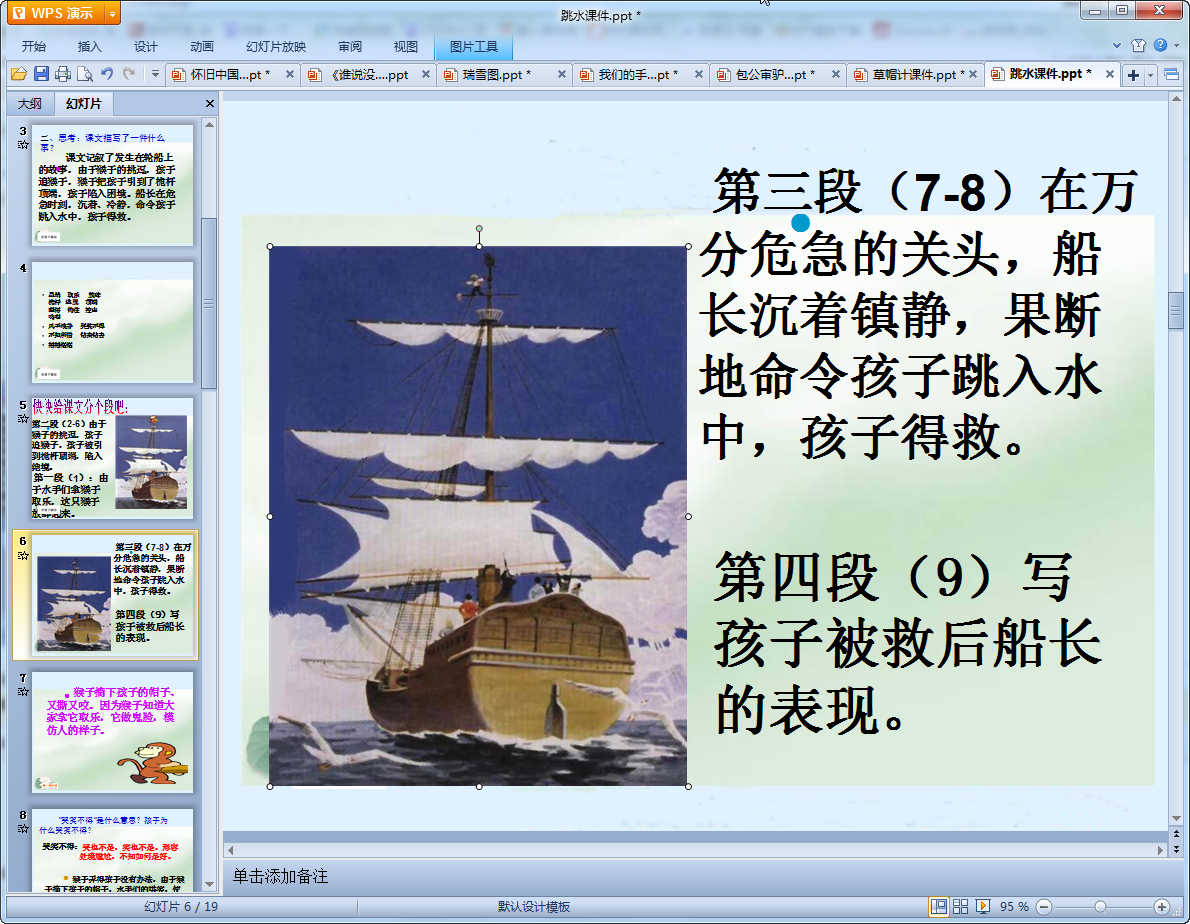
Task: Open WPS help with the question mark
Action: click(x=1160, y=46)
